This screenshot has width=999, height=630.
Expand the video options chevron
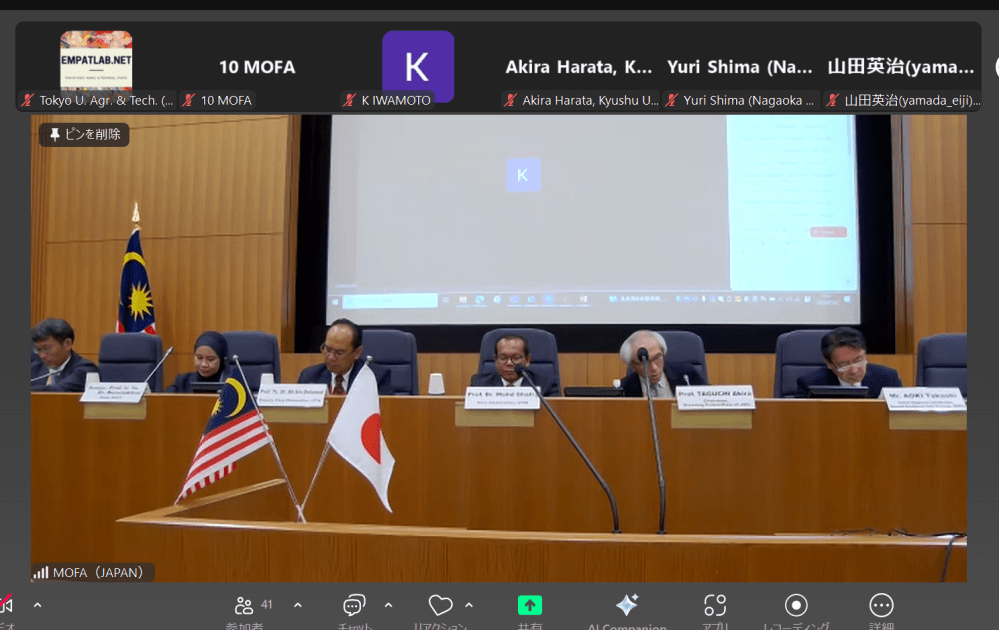tap(37, 604)
